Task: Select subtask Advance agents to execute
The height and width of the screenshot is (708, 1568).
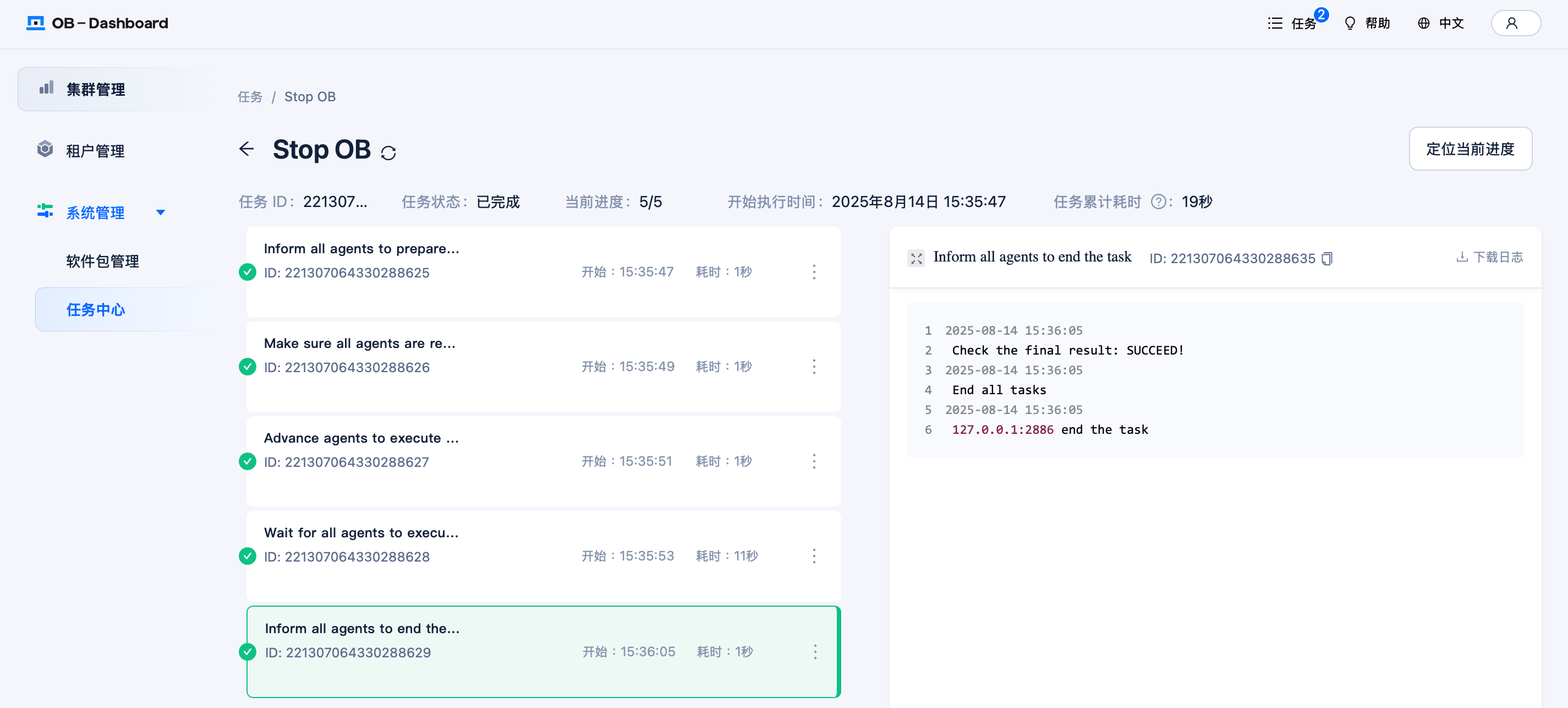Action: pyautogui.click(x=543, y=461)
